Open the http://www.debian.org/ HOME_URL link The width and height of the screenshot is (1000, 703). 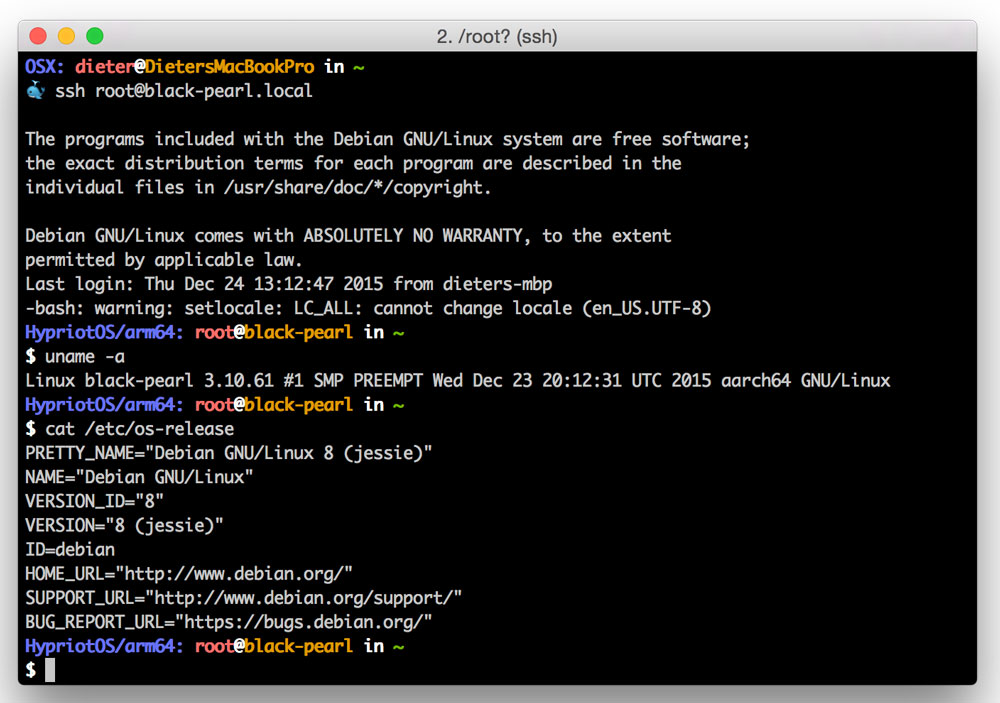point(234,574)
